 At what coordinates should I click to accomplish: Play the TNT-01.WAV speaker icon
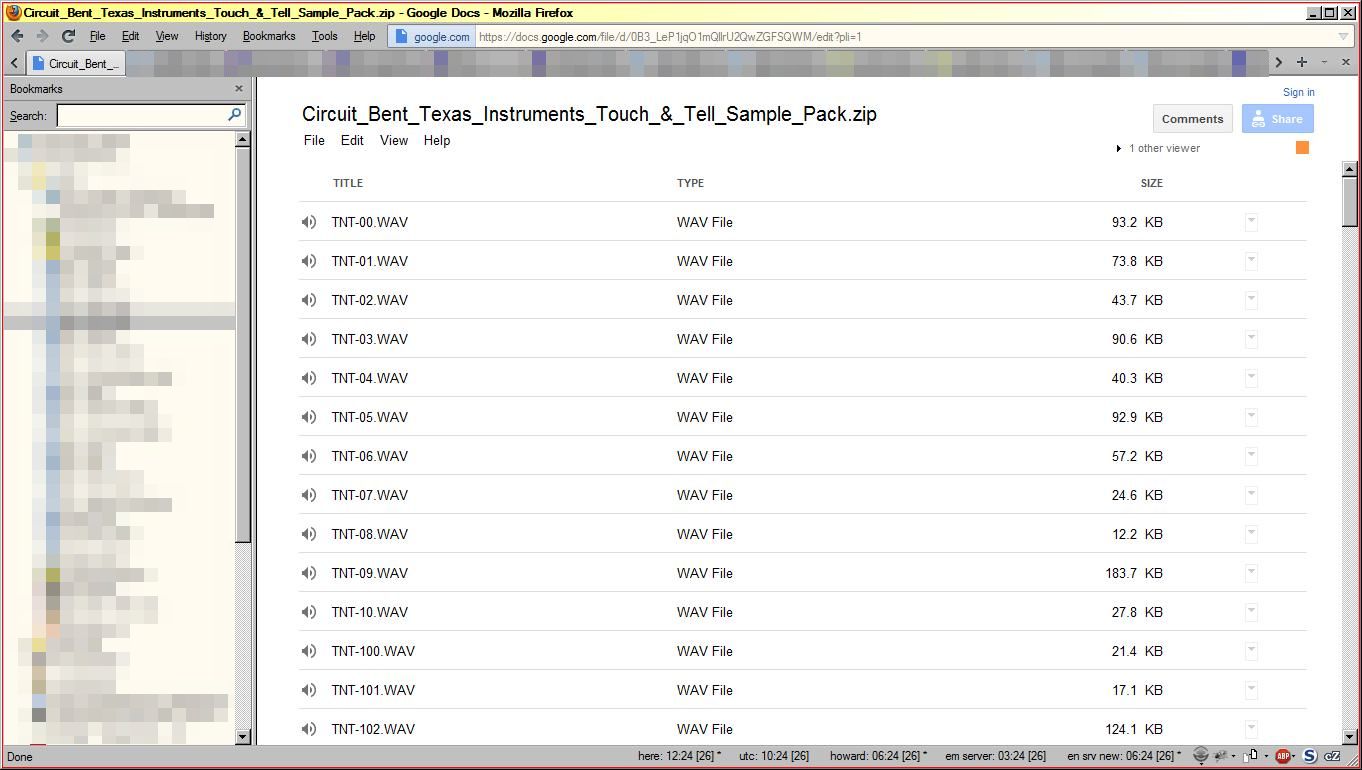(x=309, y=261)
